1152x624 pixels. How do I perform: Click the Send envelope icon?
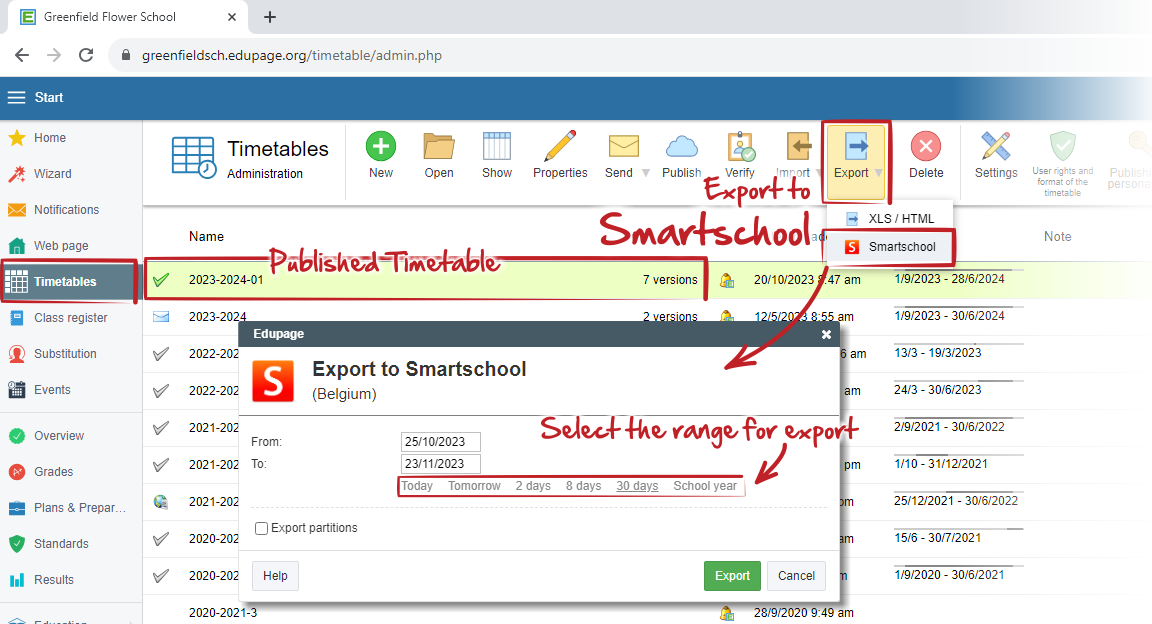pos(623,146)
